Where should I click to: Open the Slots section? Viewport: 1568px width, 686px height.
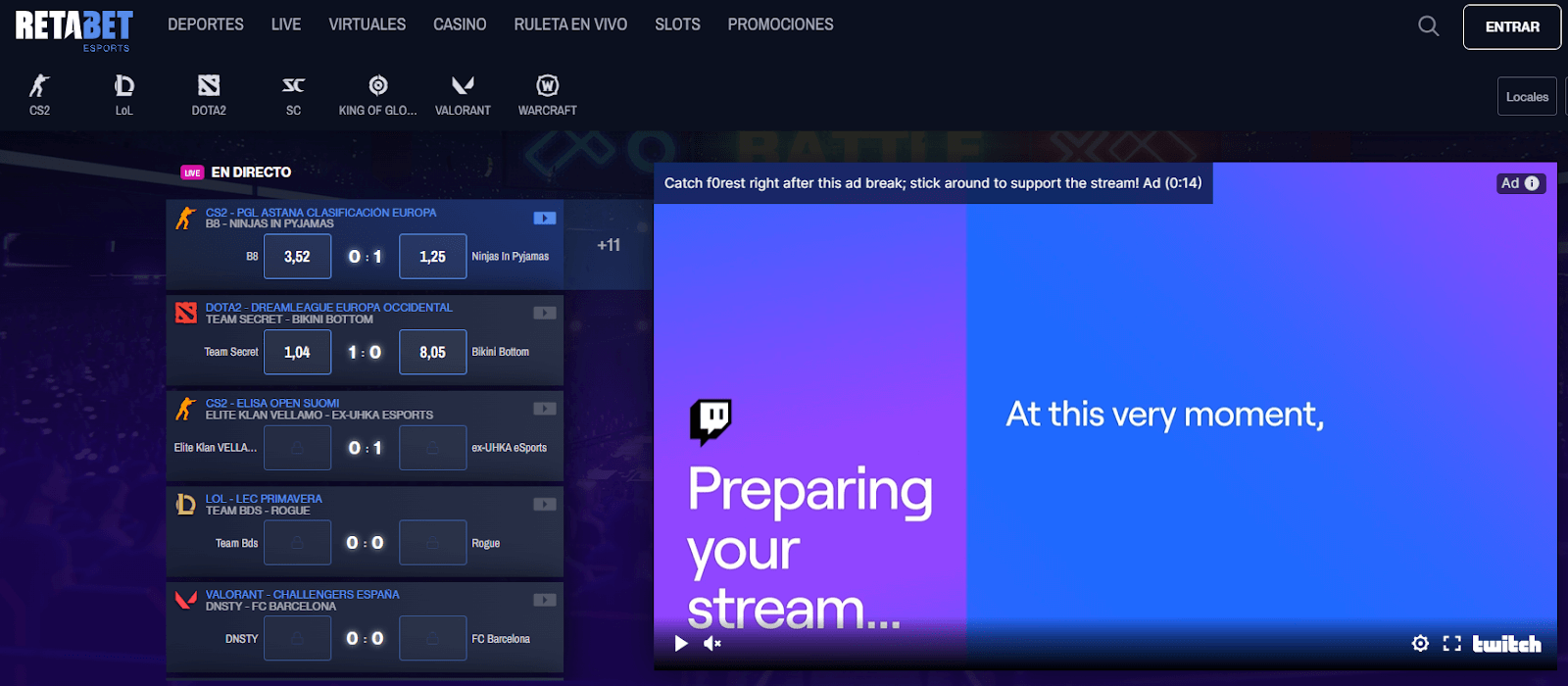tap(677, 24)
